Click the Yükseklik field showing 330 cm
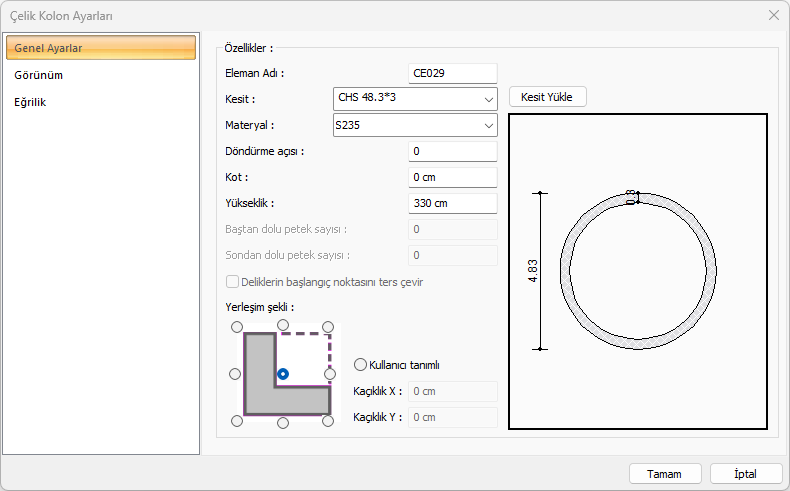The height and width of the screenshot is (491, 790). pyautogui.click(x=453, y=203)
